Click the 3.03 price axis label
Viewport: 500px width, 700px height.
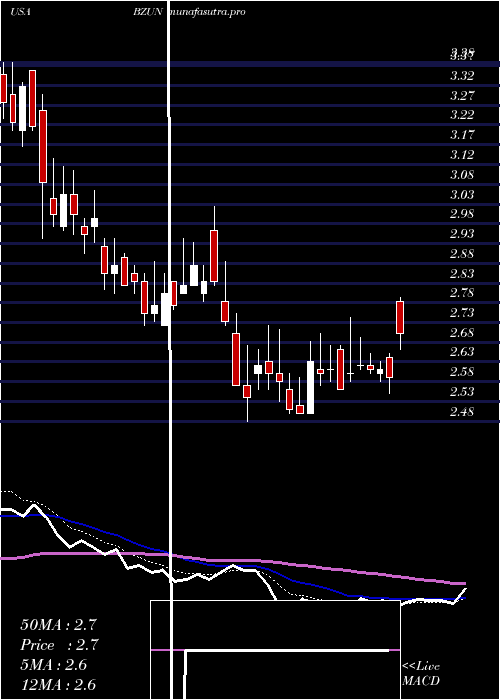point(462,194)
